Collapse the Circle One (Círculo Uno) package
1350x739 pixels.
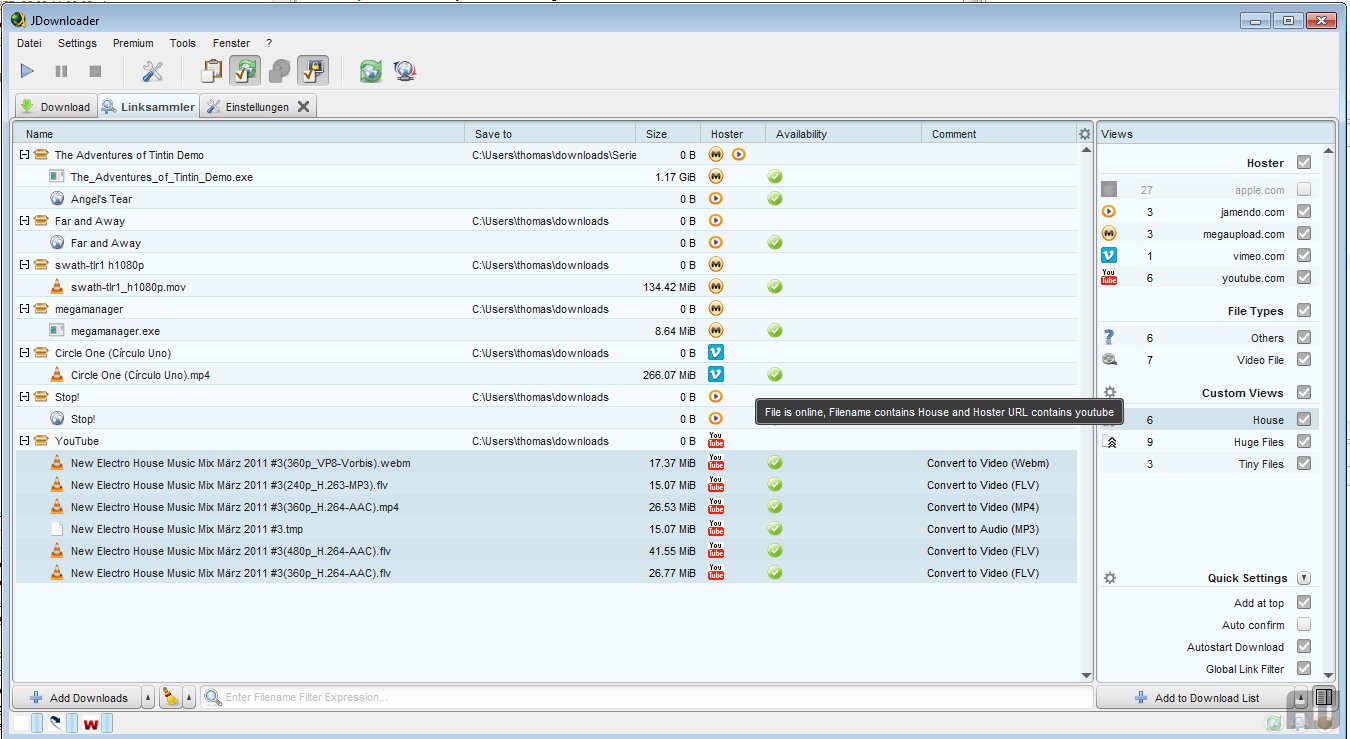pyautogui.click(x=25, y=353)
